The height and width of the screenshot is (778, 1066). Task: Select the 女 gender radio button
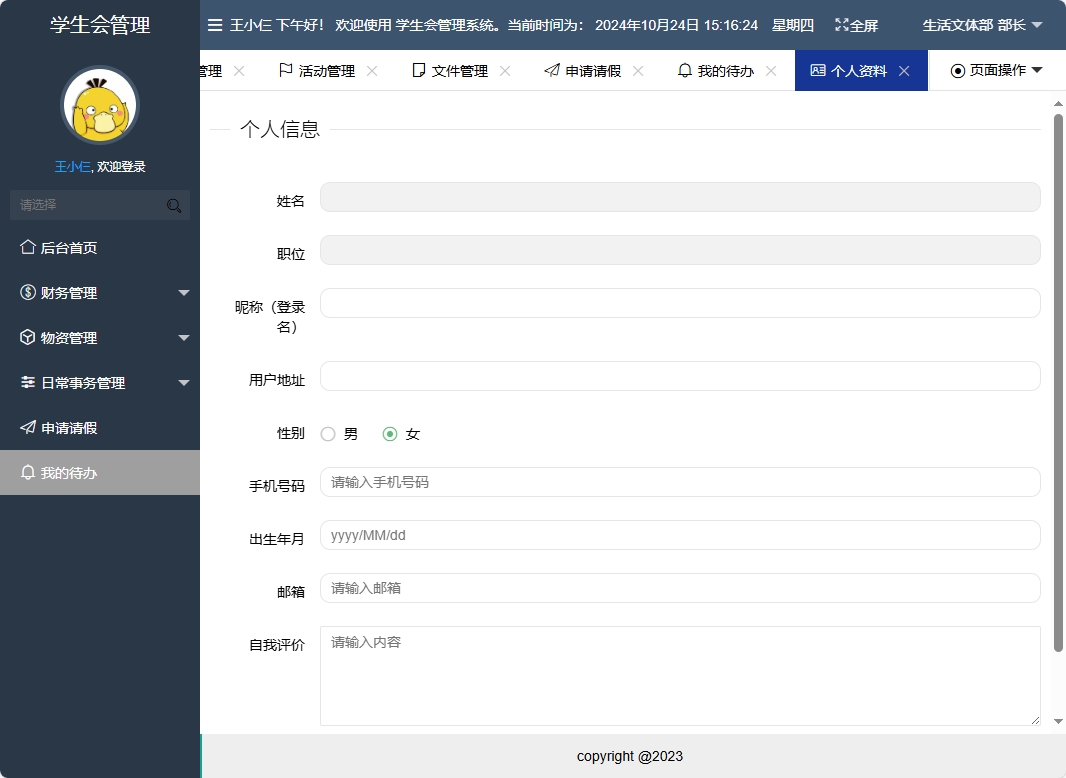390,434
